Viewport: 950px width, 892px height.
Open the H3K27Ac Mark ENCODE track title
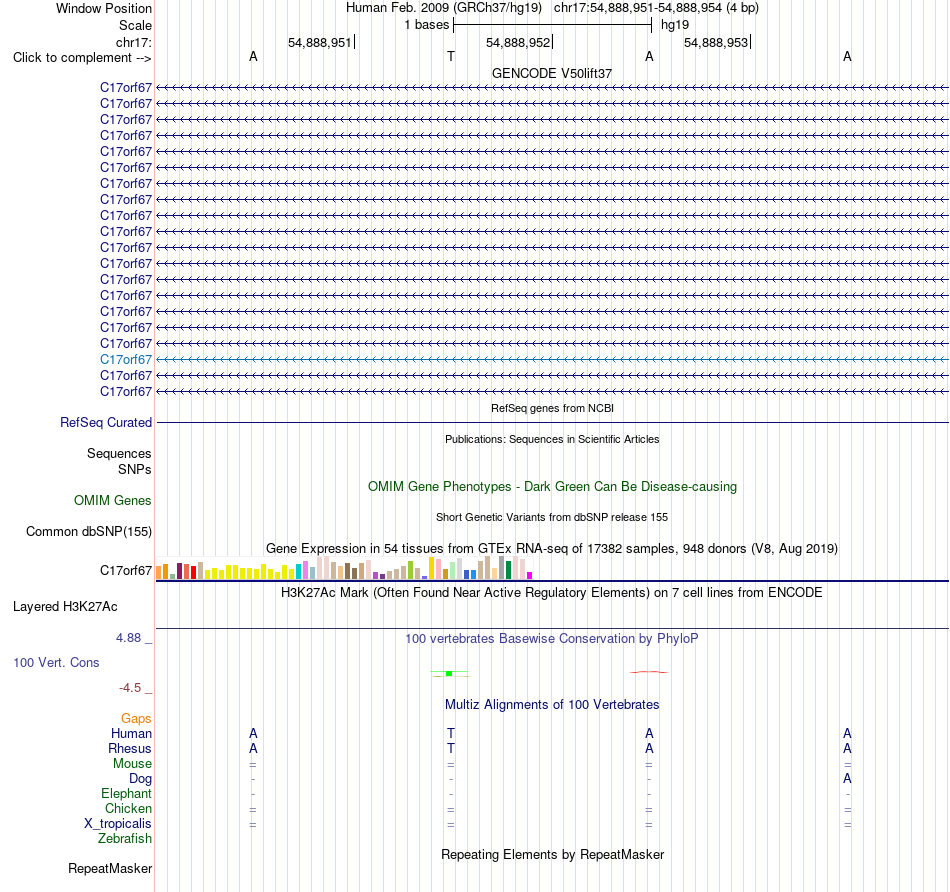552,593
